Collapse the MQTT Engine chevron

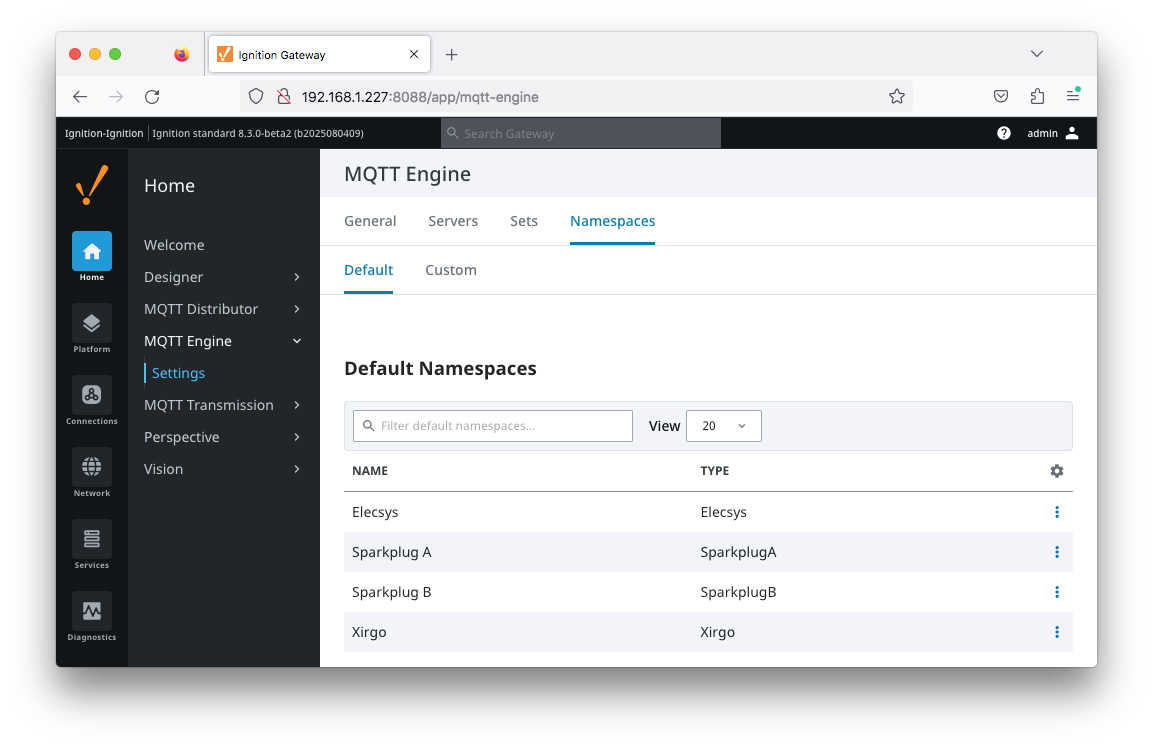(297, 341)
